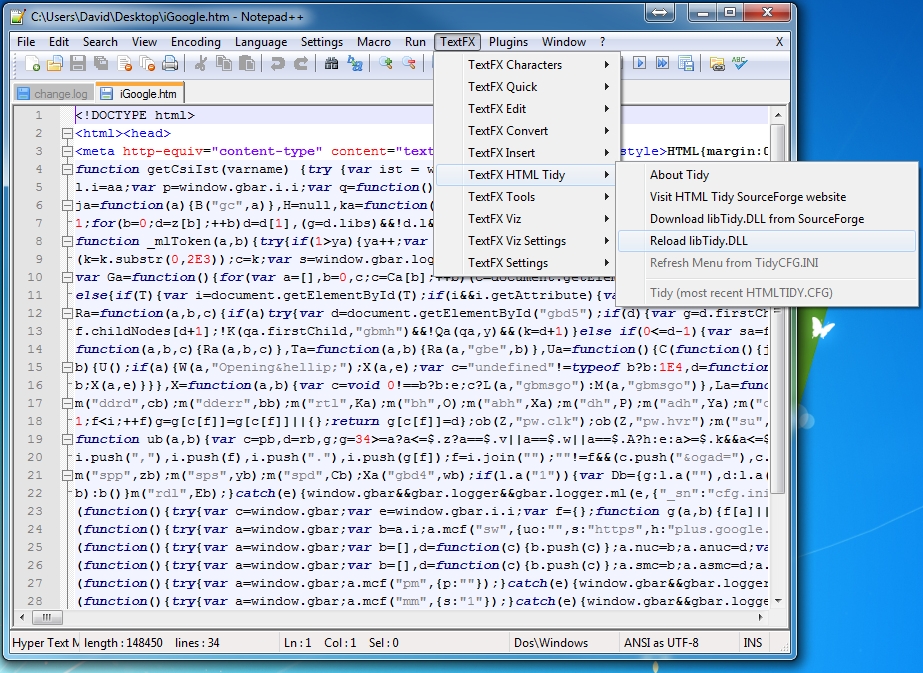Open Find with the binoculars icon
923x673 pixels.
(x=329, y=63)
